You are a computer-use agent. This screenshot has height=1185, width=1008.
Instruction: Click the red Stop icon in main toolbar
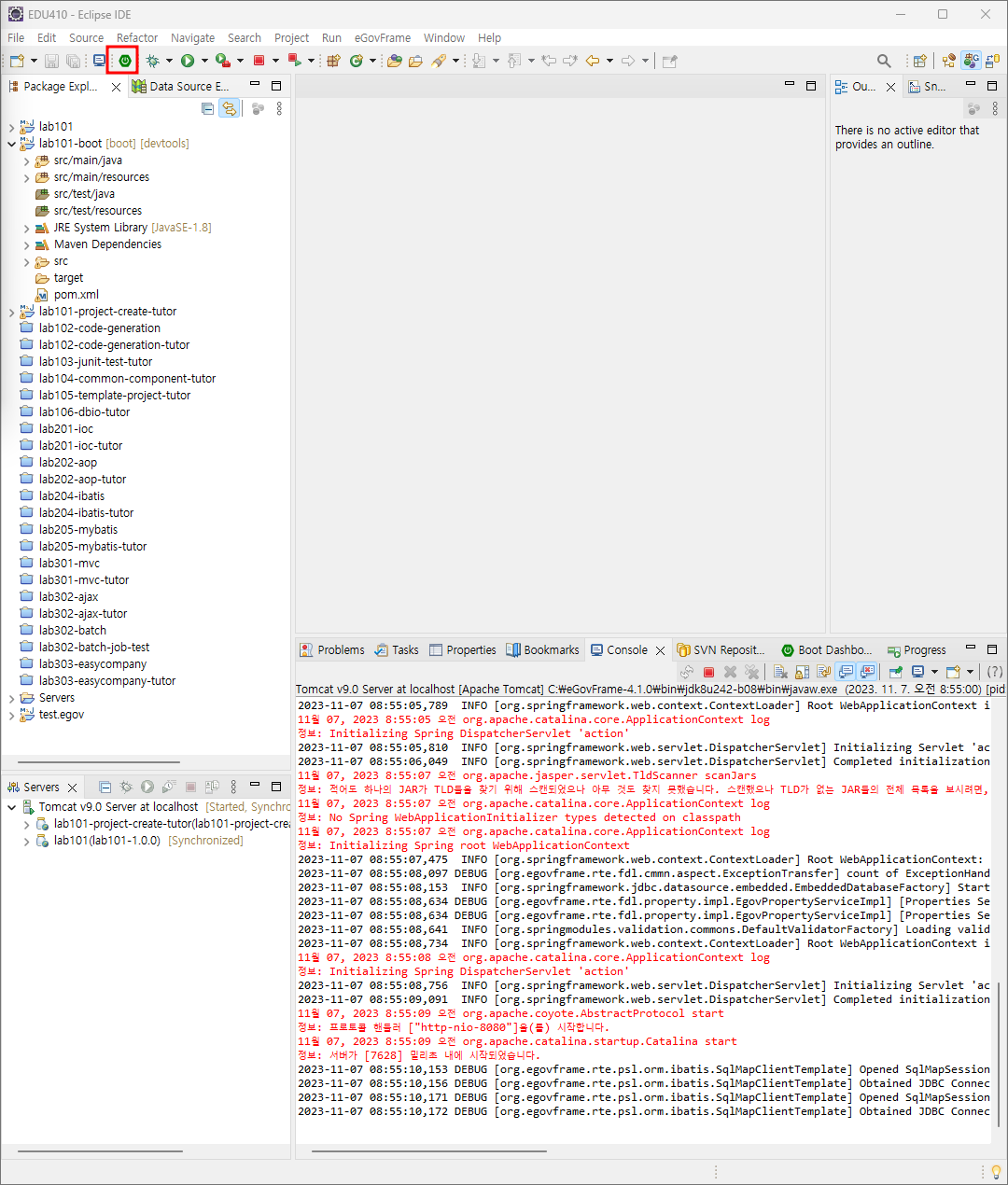(x=259, y=61)
